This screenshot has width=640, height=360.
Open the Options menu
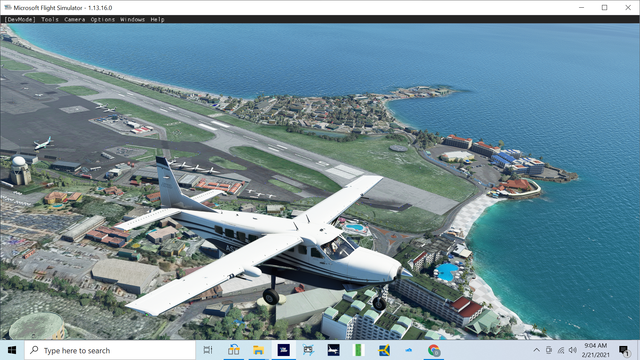click(102, 19)
